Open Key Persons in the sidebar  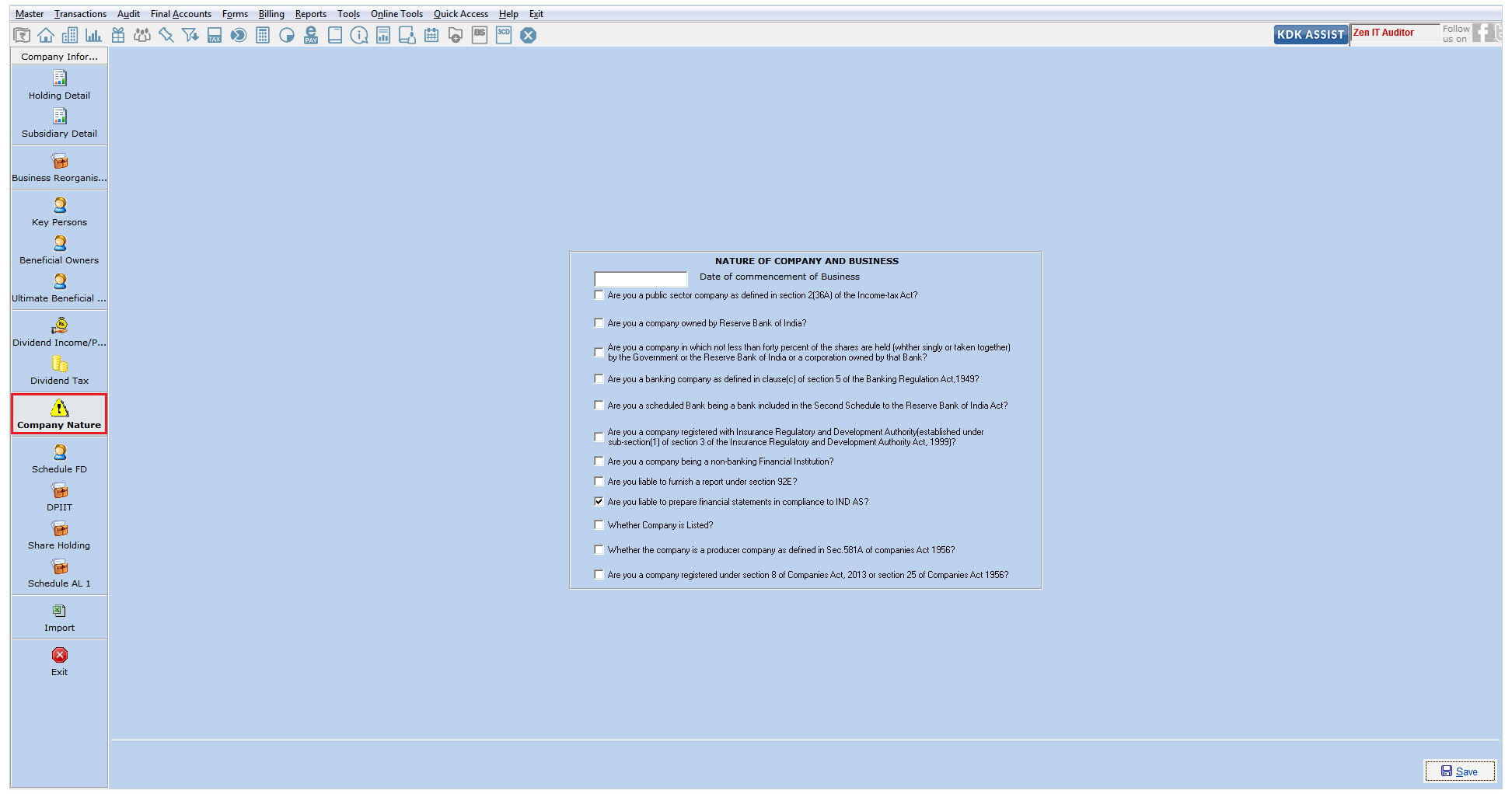pyautogui.click(x=59, y=212)
